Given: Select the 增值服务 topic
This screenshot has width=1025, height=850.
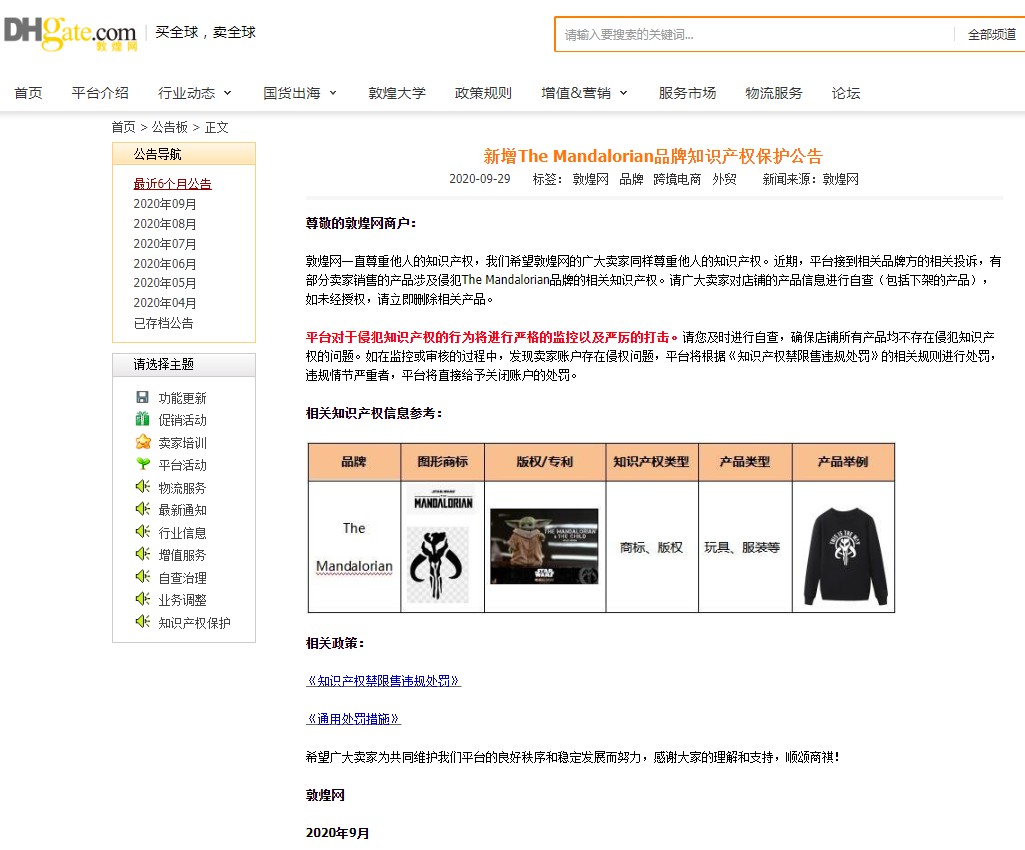Looking at the screenshot, I should 182,555.
